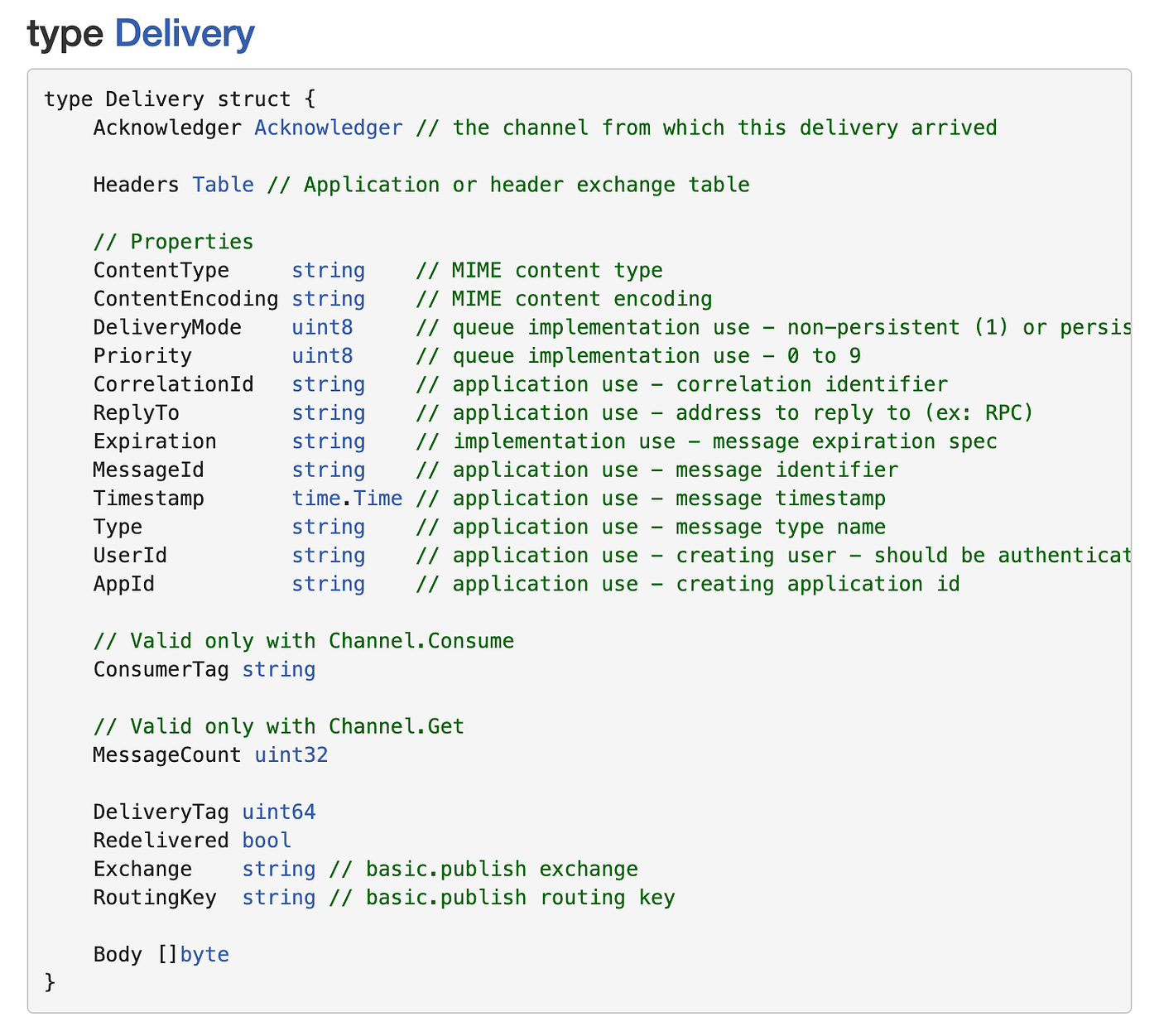Follow the Table link on Headers field
The image size is (1159, 1036).
tap(222, 185)
